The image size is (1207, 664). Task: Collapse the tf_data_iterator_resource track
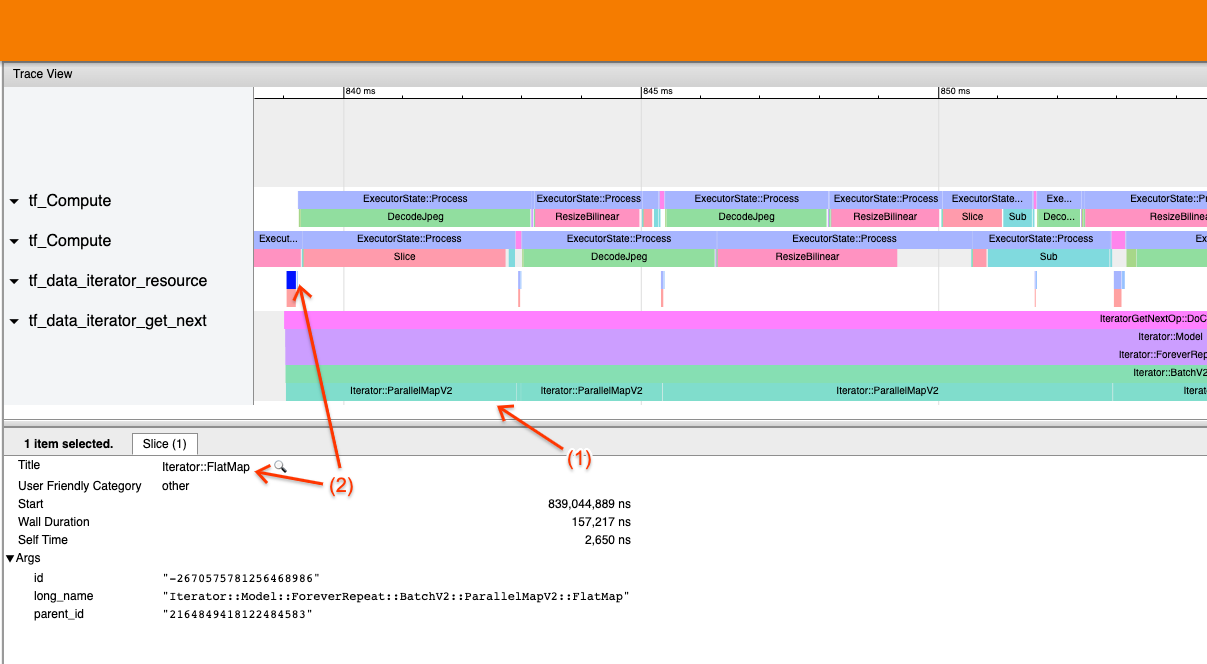14,281
